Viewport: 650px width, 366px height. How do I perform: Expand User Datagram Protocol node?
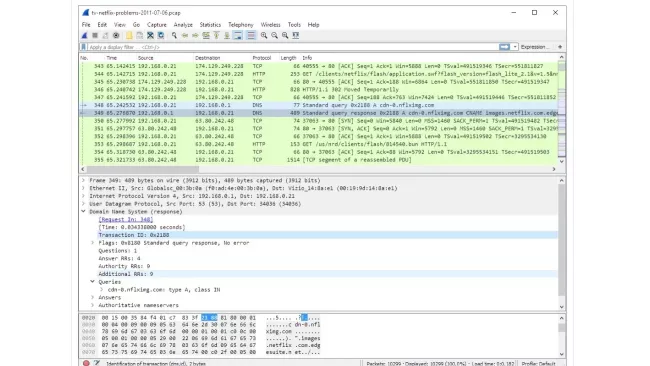click(84, 204)
